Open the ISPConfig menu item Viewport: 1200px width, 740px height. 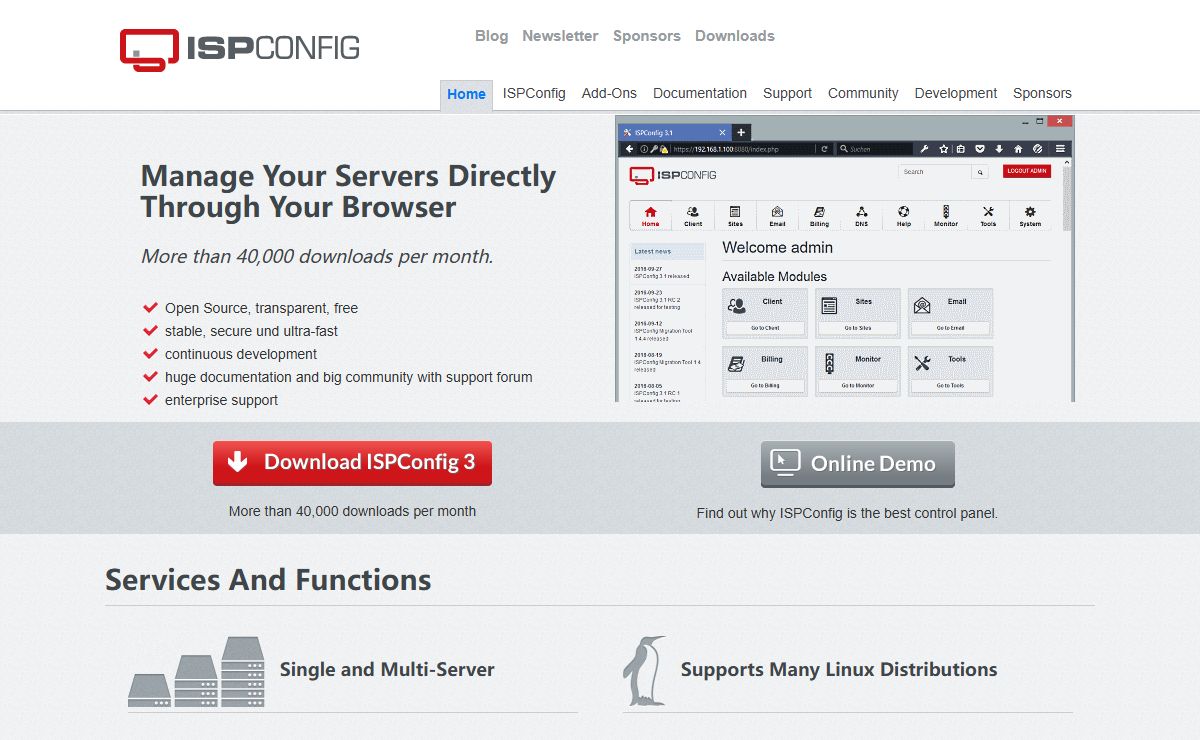534,93
